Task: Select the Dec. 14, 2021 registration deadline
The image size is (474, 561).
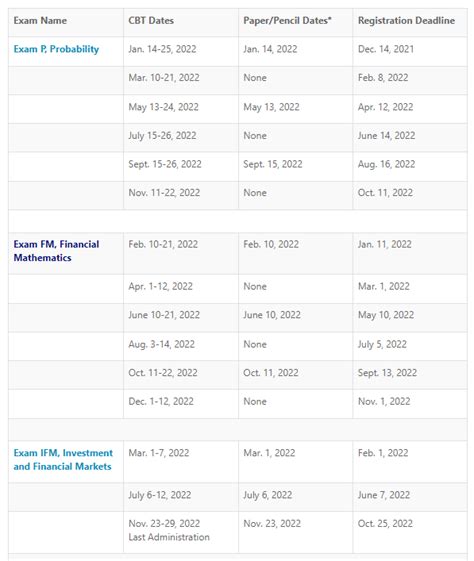Action: tap(386, 49)
